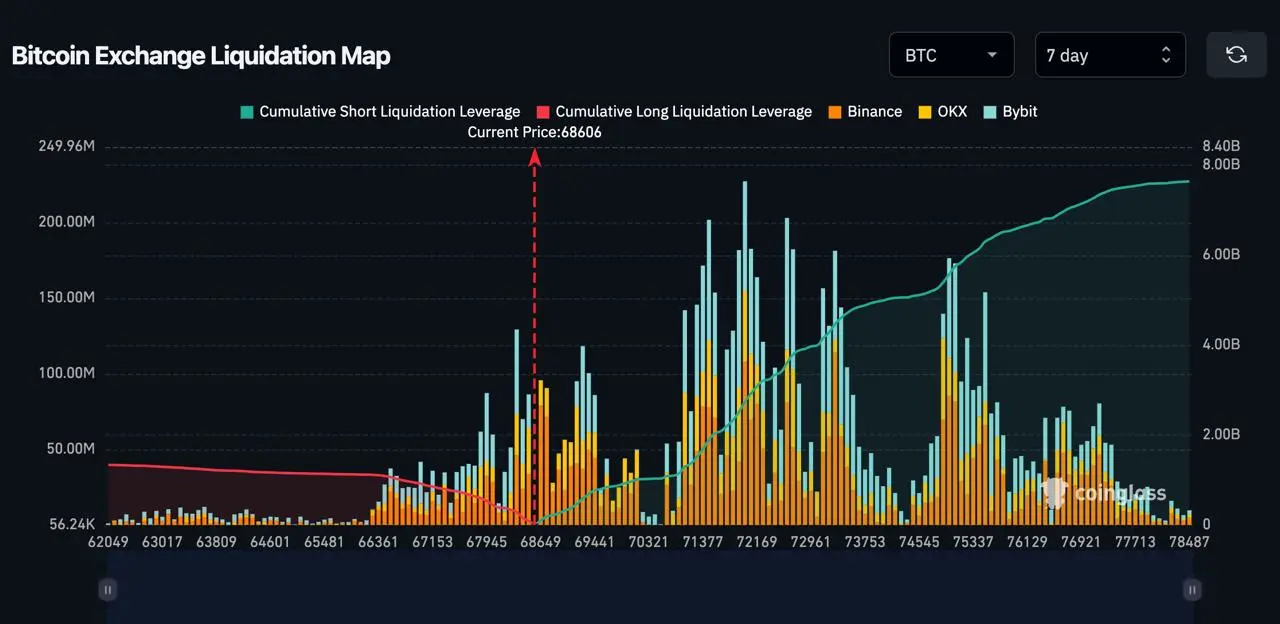Click the Bitcoin Exchange Liquidation Map title

pos(201,56)
